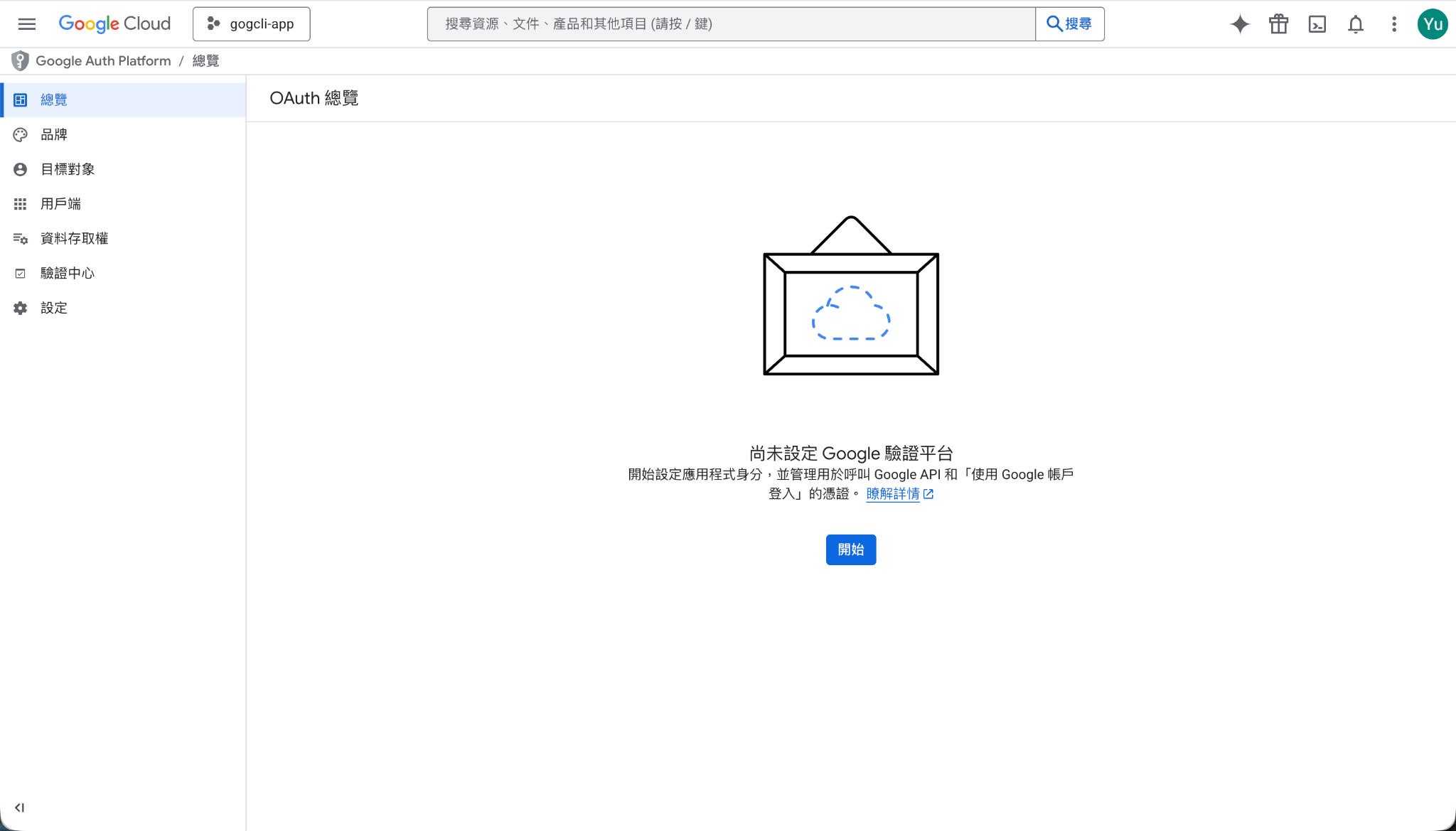Open the 瞭解詳情 link
Screen dimensions: 1456x831
coord(893,494)
